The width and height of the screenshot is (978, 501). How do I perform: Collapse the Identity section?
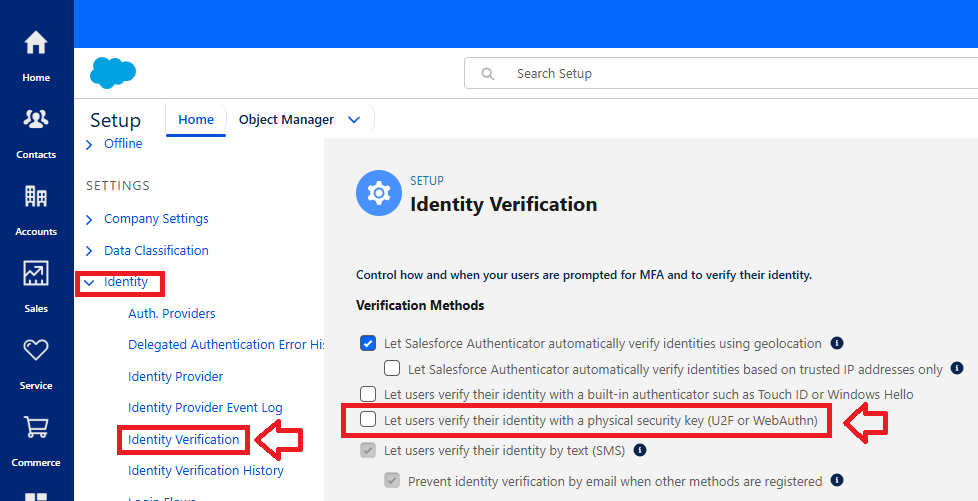click(x=90, y=283)
